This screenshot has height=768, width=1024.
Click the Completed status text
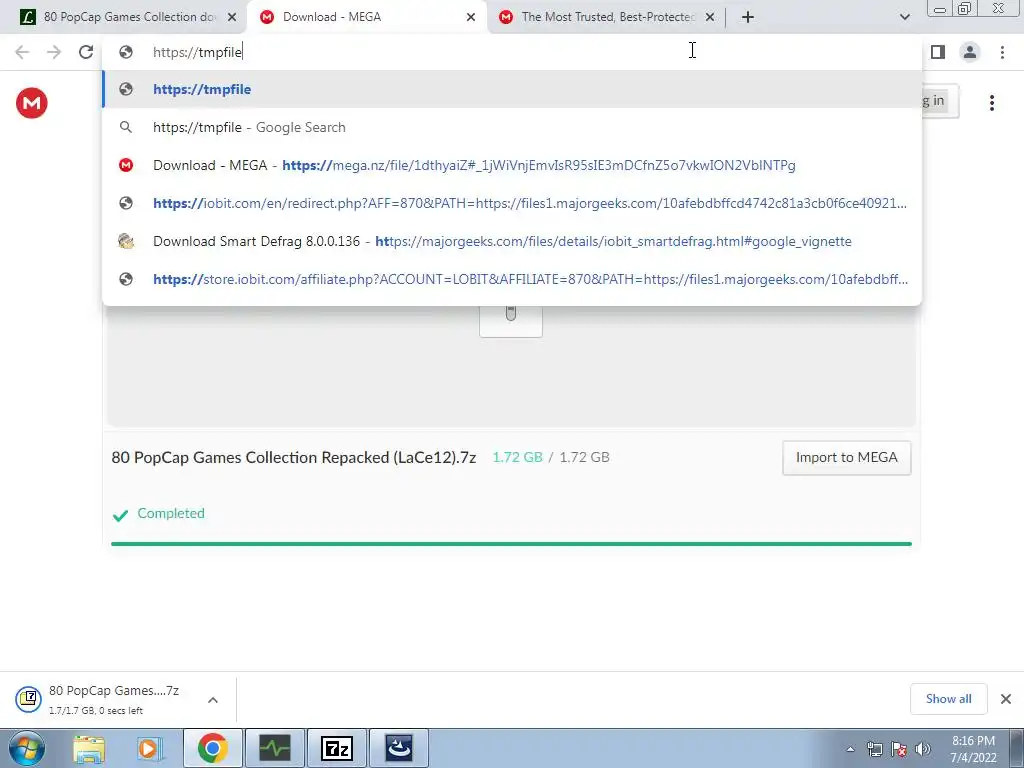click(x=171, y=513)
